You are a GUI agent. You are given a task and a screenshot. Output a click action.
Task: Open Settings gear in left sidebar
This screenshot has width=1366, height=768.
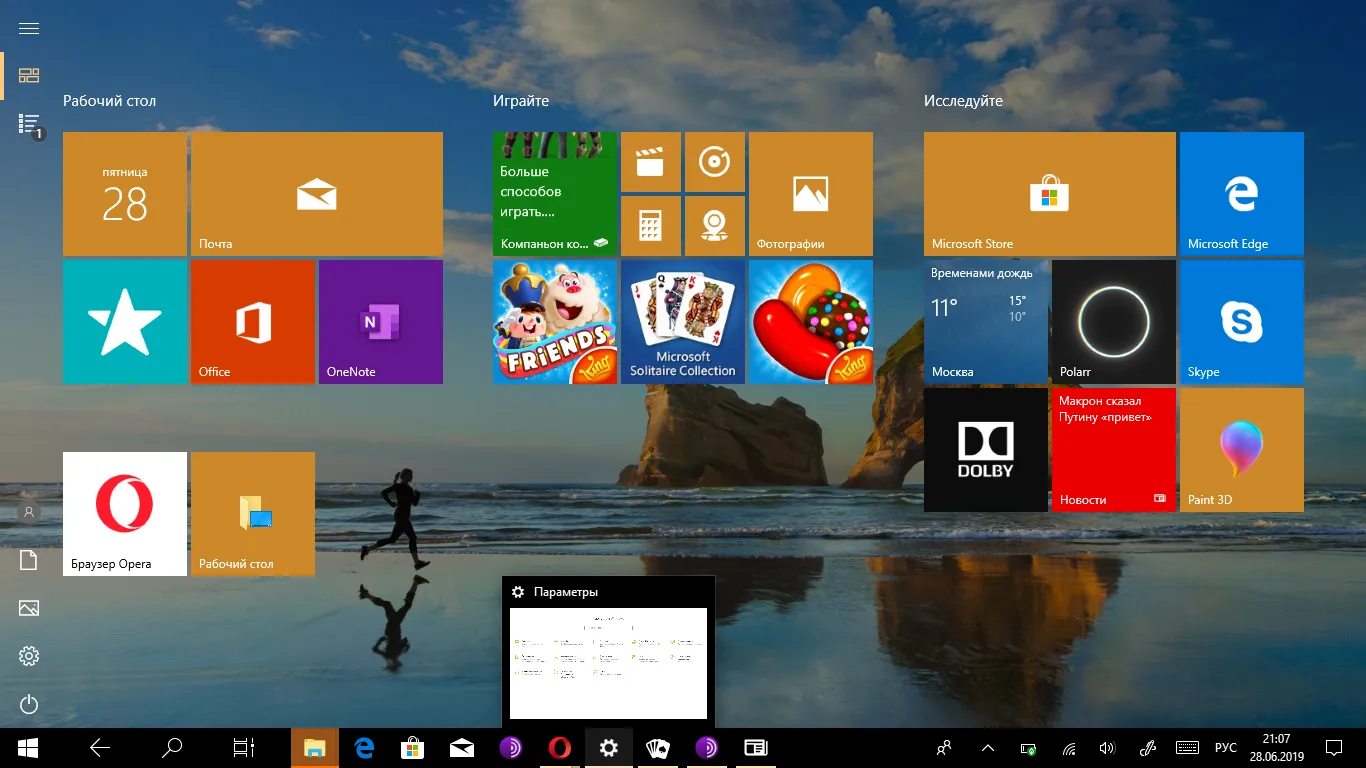point(29,656)
